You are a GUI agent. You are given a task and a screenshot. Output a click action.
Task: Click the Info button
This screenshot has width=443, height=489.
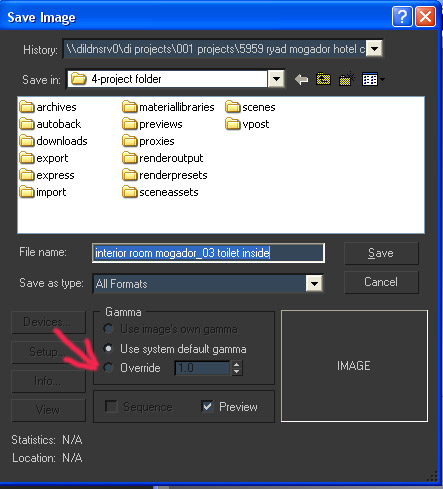[48, 381]
